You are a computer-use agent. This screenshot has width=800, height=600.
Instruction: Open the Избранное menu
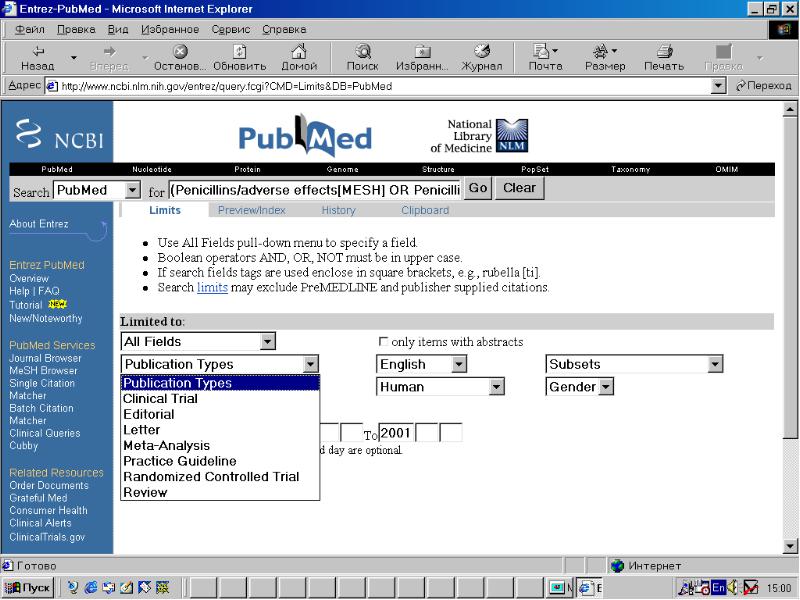coord(170,30)
